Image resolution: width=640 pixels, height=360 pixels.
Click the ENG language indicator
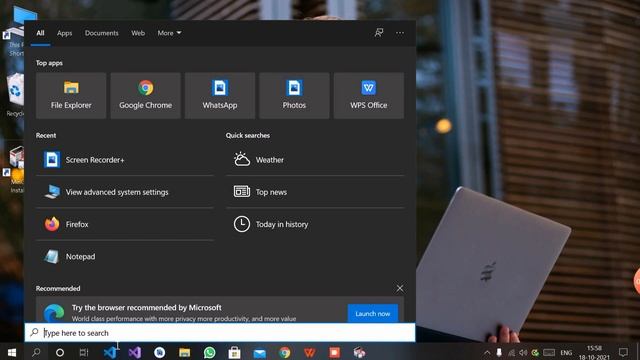click(x=566, y=353)
